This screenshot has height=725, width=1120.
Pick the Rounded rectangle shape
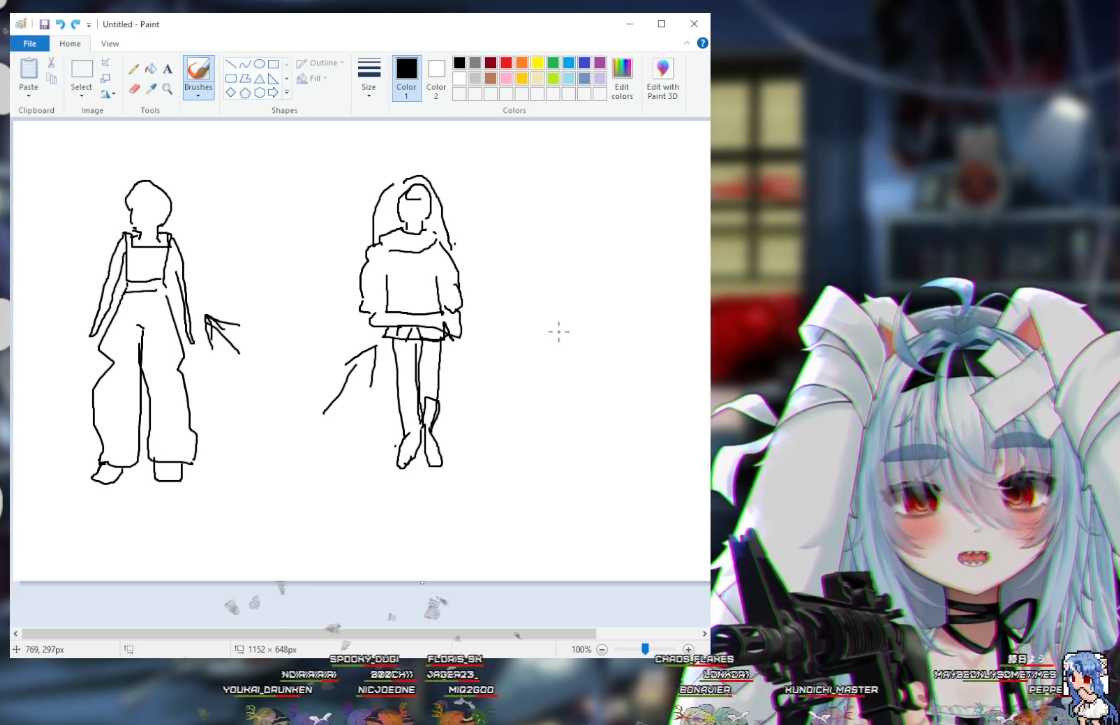231,79
